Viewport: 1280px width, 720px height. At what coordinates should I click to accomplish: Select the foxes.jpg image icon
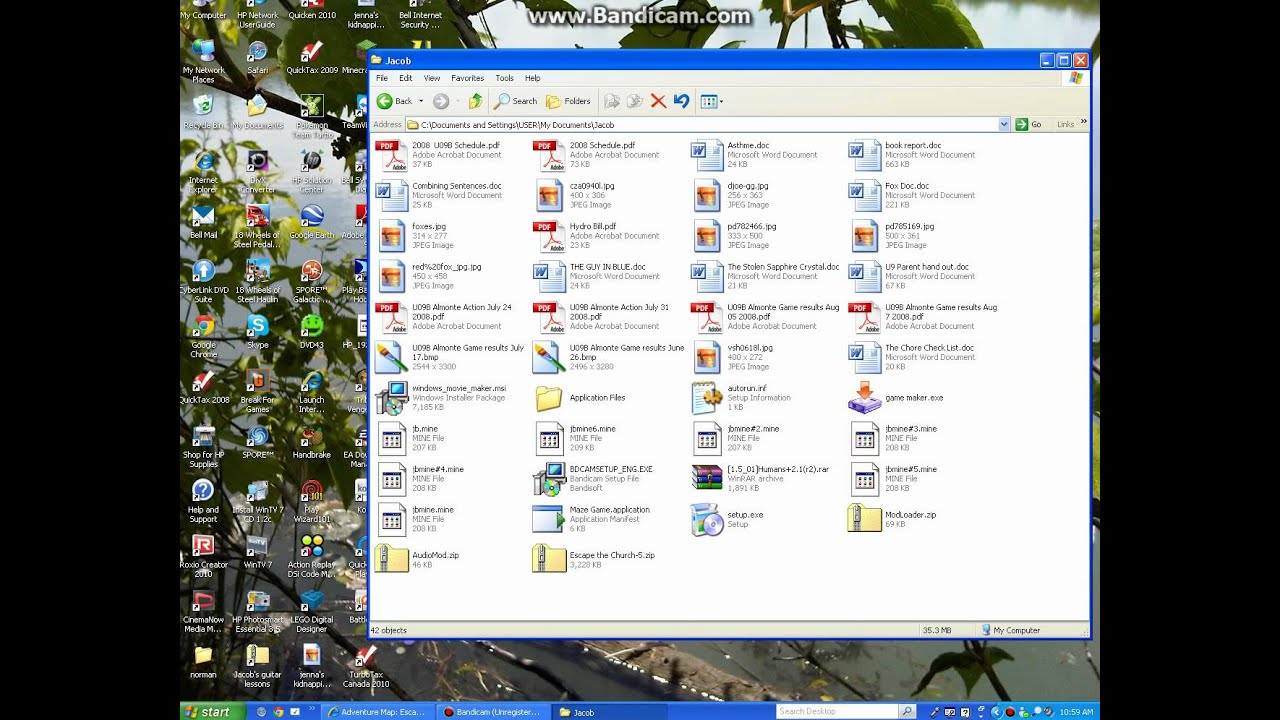point(391,236)
